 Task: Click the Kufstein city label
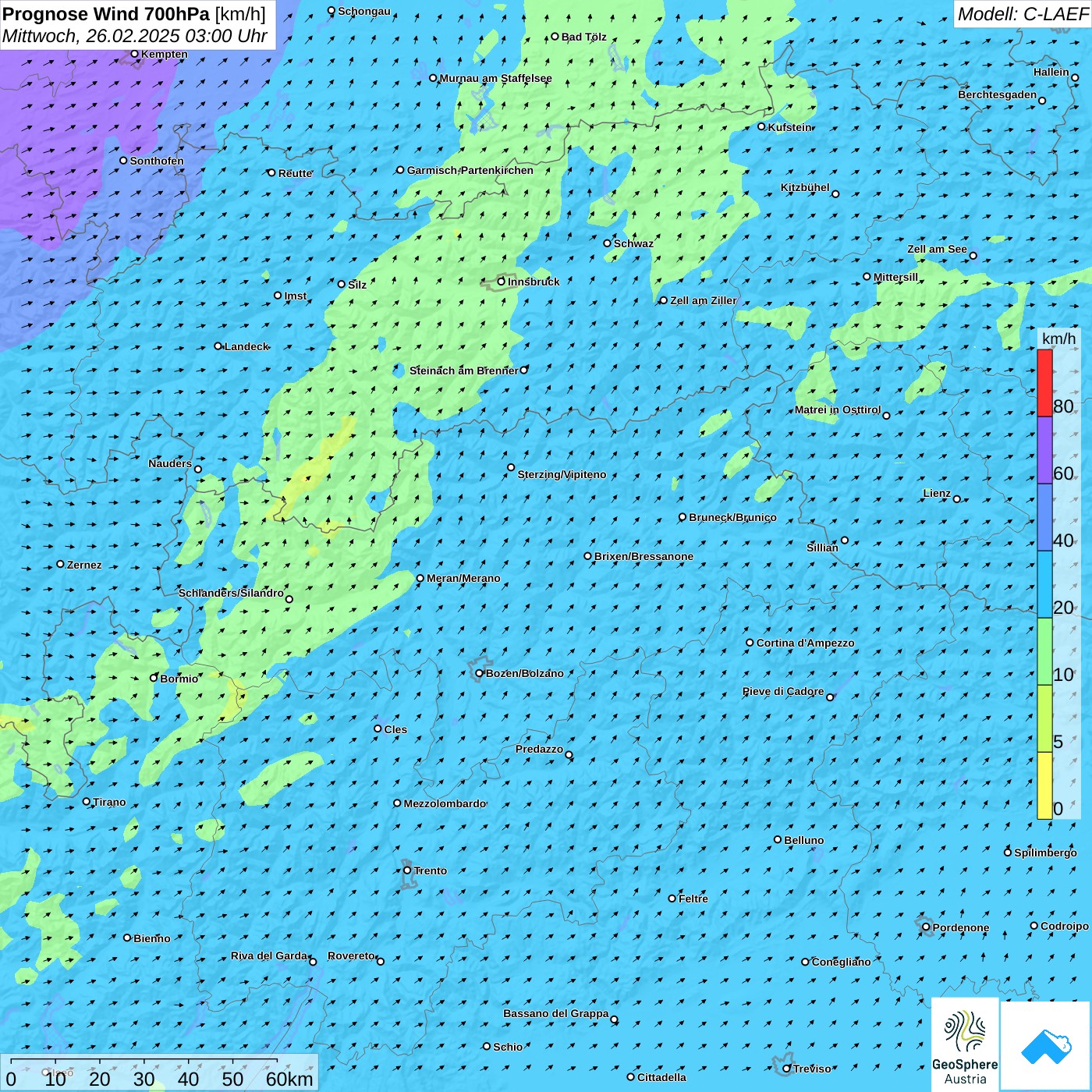(790, 127)
